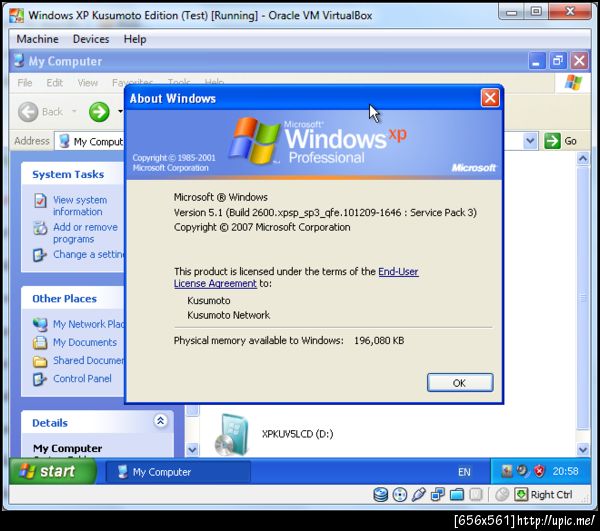600x531 pixels.
Task: Select the XPKUV5LCD (D:) drive icon
Action: pos(232,434)
